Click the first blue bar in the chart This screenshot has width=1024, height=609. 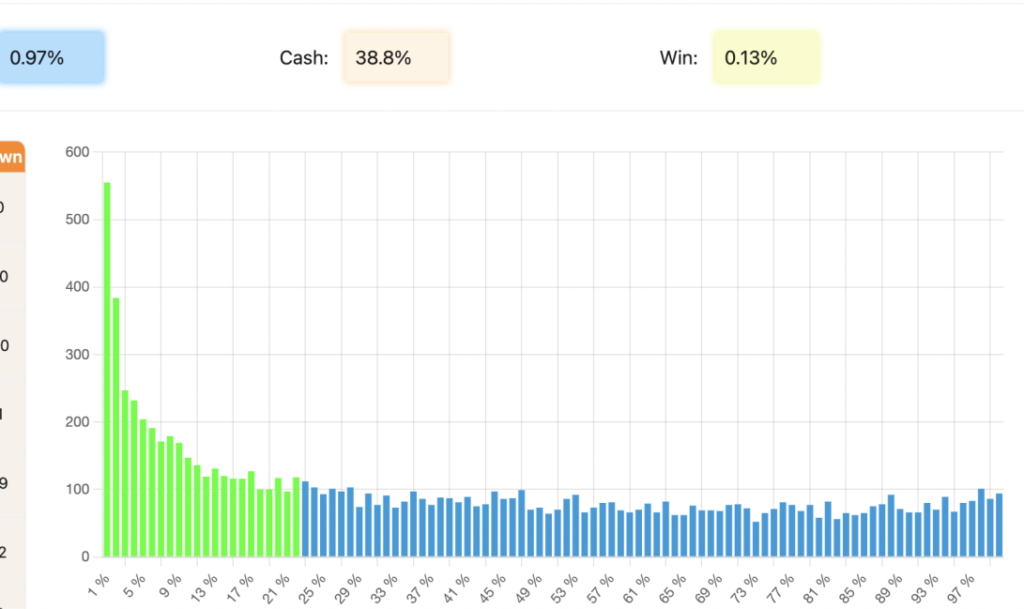[x=305, y=519]
